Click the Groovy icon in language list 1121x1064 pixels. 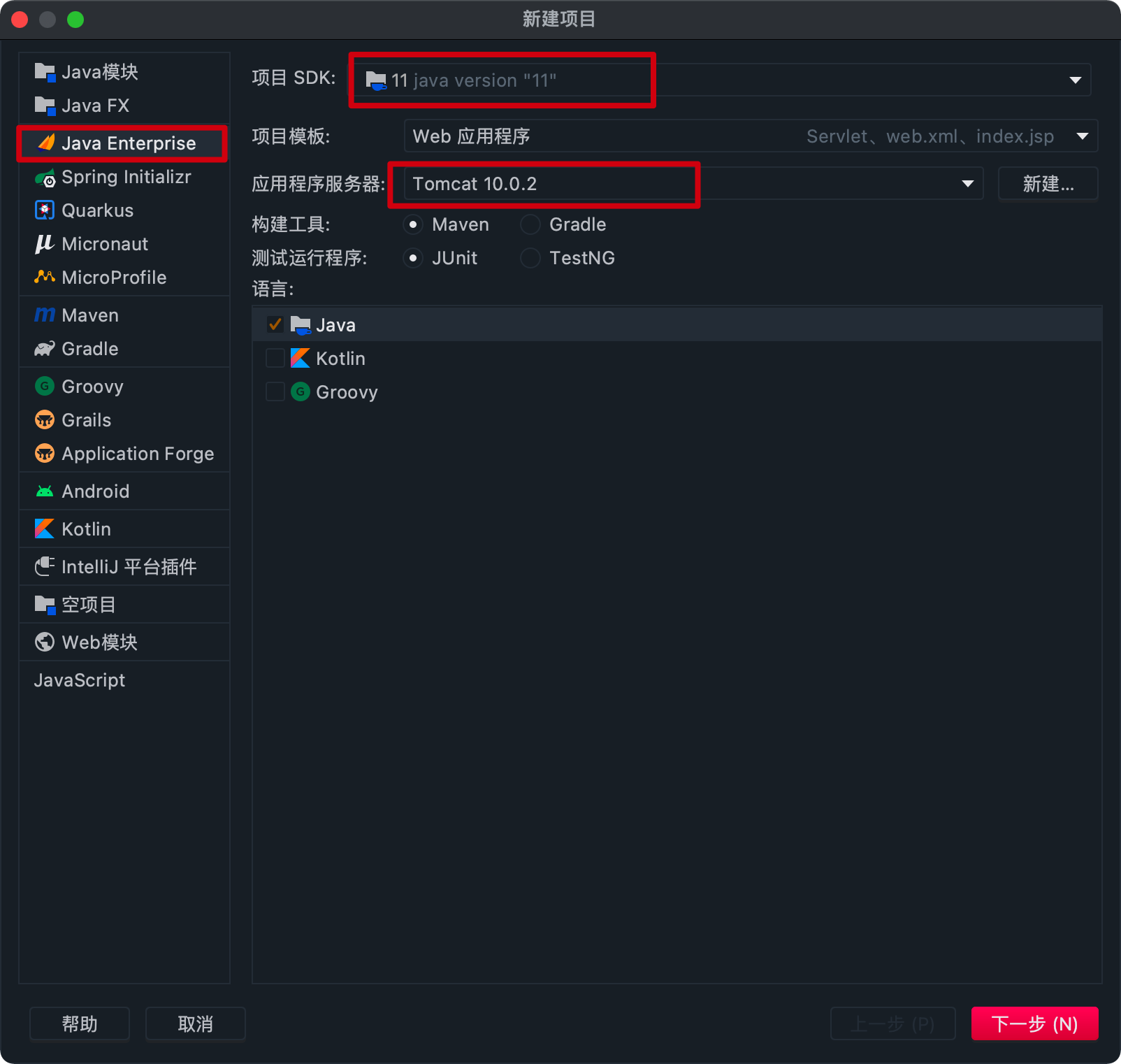[x=301, y=391]
